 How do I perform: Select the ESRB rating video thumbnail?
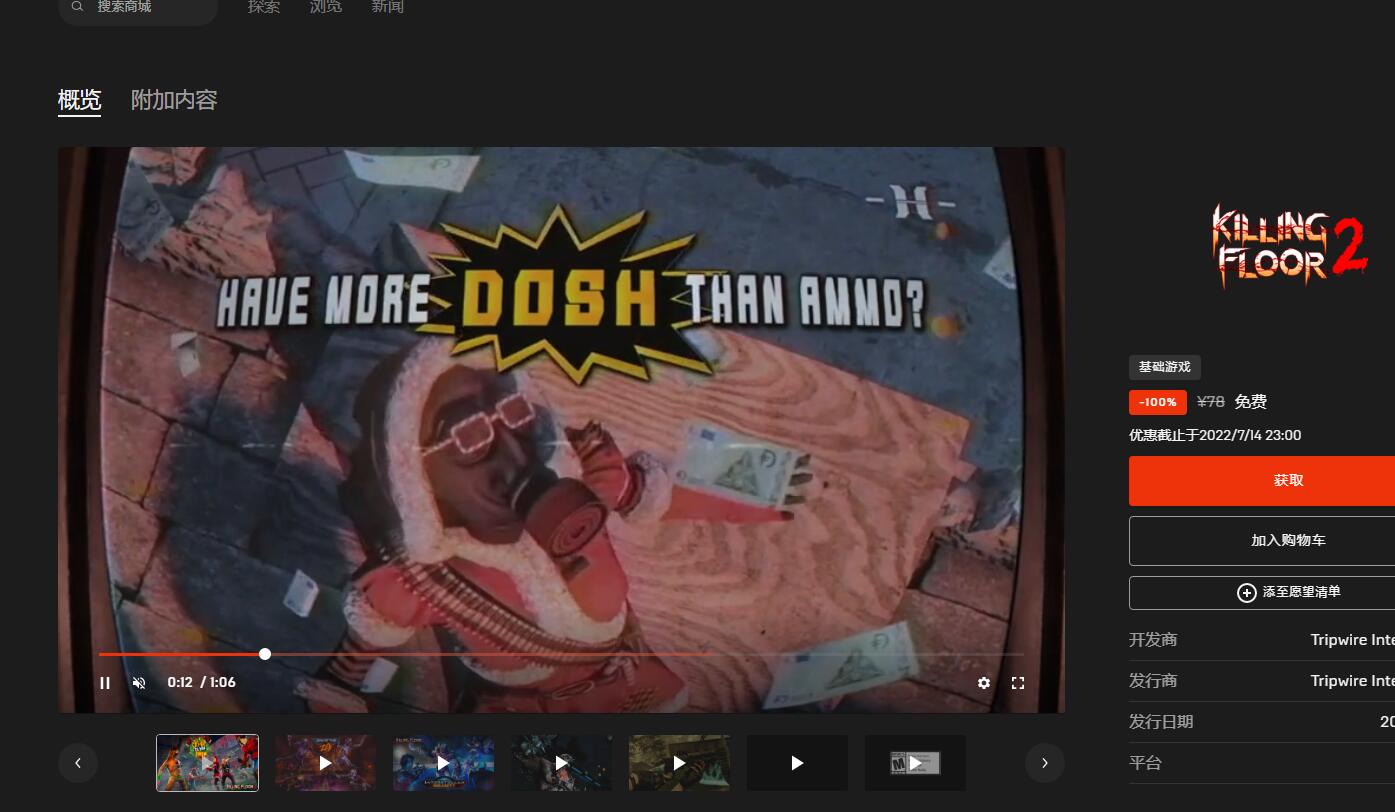pyautogui.click(x=915, y=763)
